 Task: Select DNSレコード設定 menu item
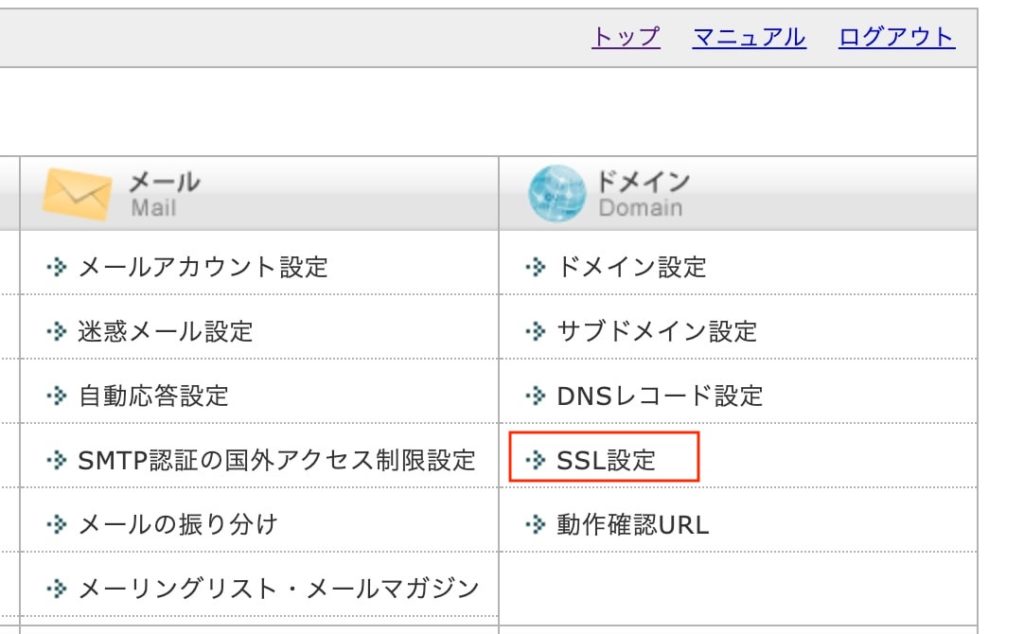[x=660, y=396]
